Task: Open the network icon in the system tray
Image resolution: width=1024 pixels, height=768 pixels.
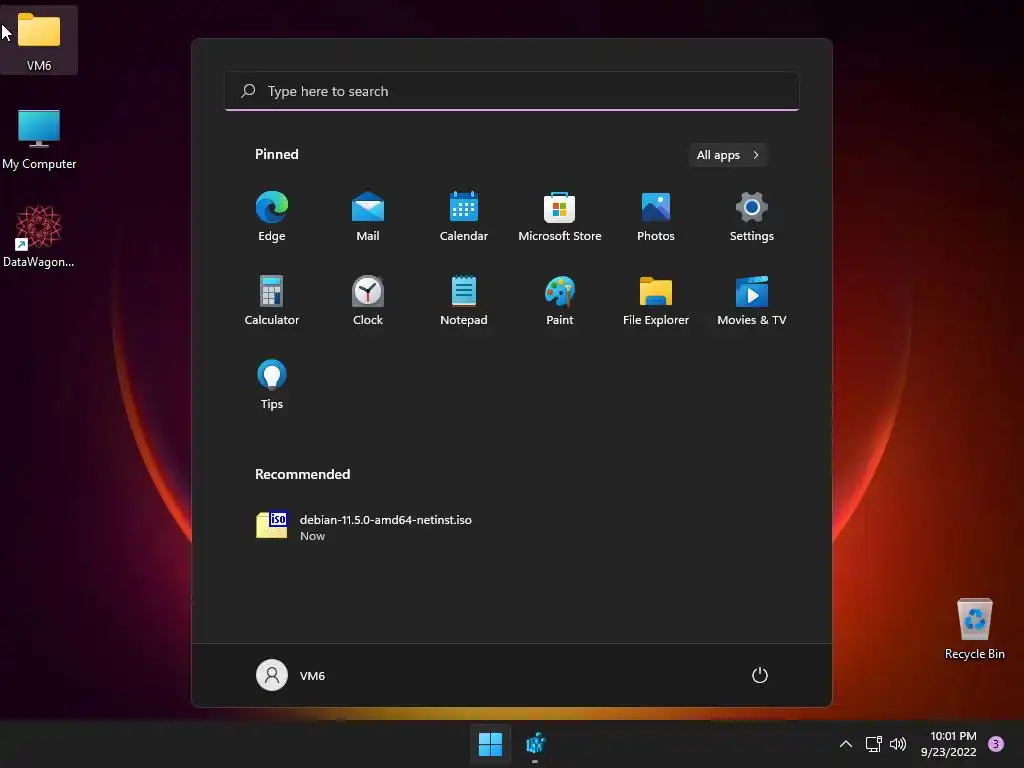Action: point(873,744)
